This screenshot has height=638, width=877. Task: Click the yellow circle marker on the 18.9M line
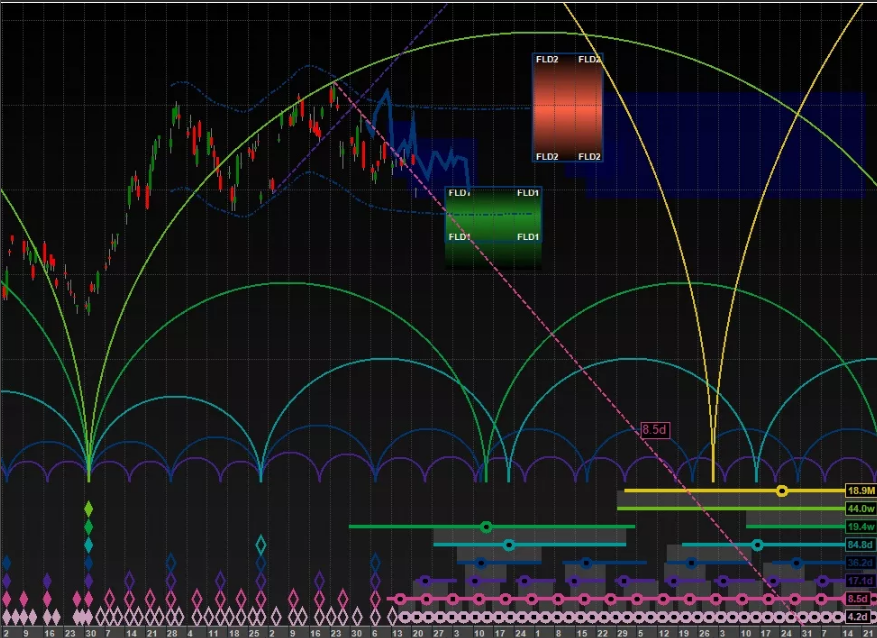782,491
